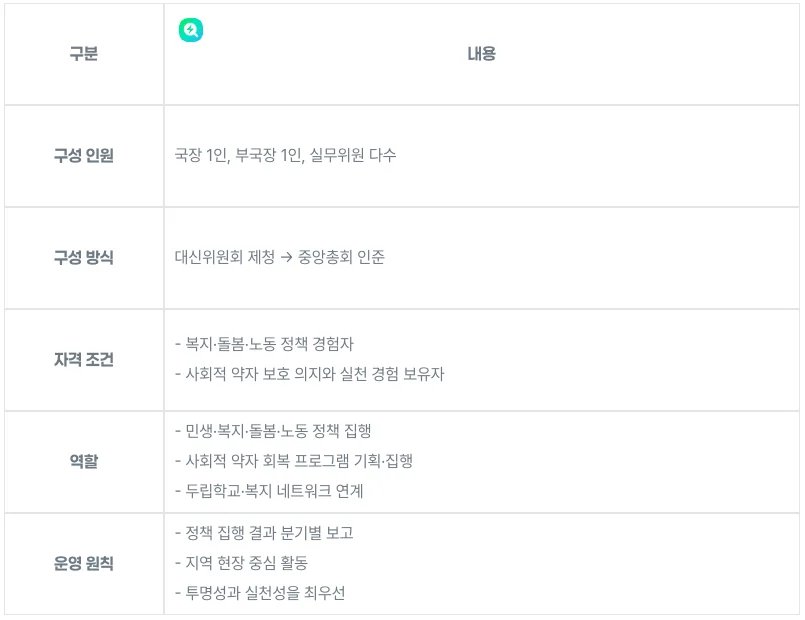Select the 역할 row label
Screen dimensions: 805x620
84,462
